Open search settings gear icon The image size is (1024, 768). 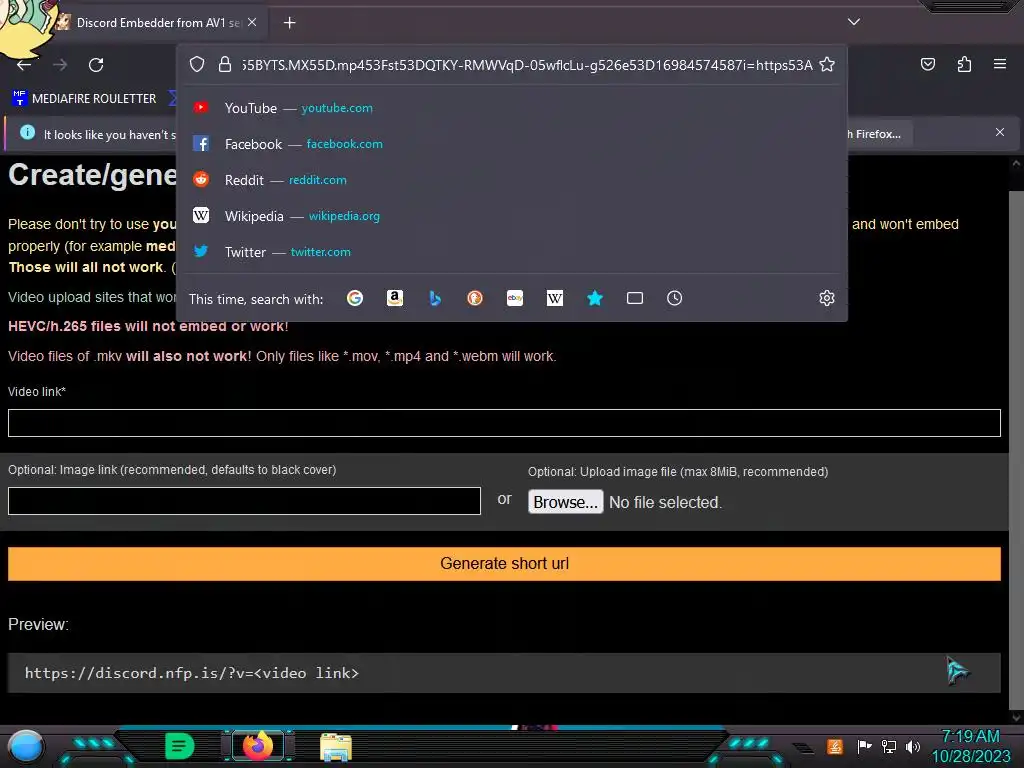click(827, 298)
